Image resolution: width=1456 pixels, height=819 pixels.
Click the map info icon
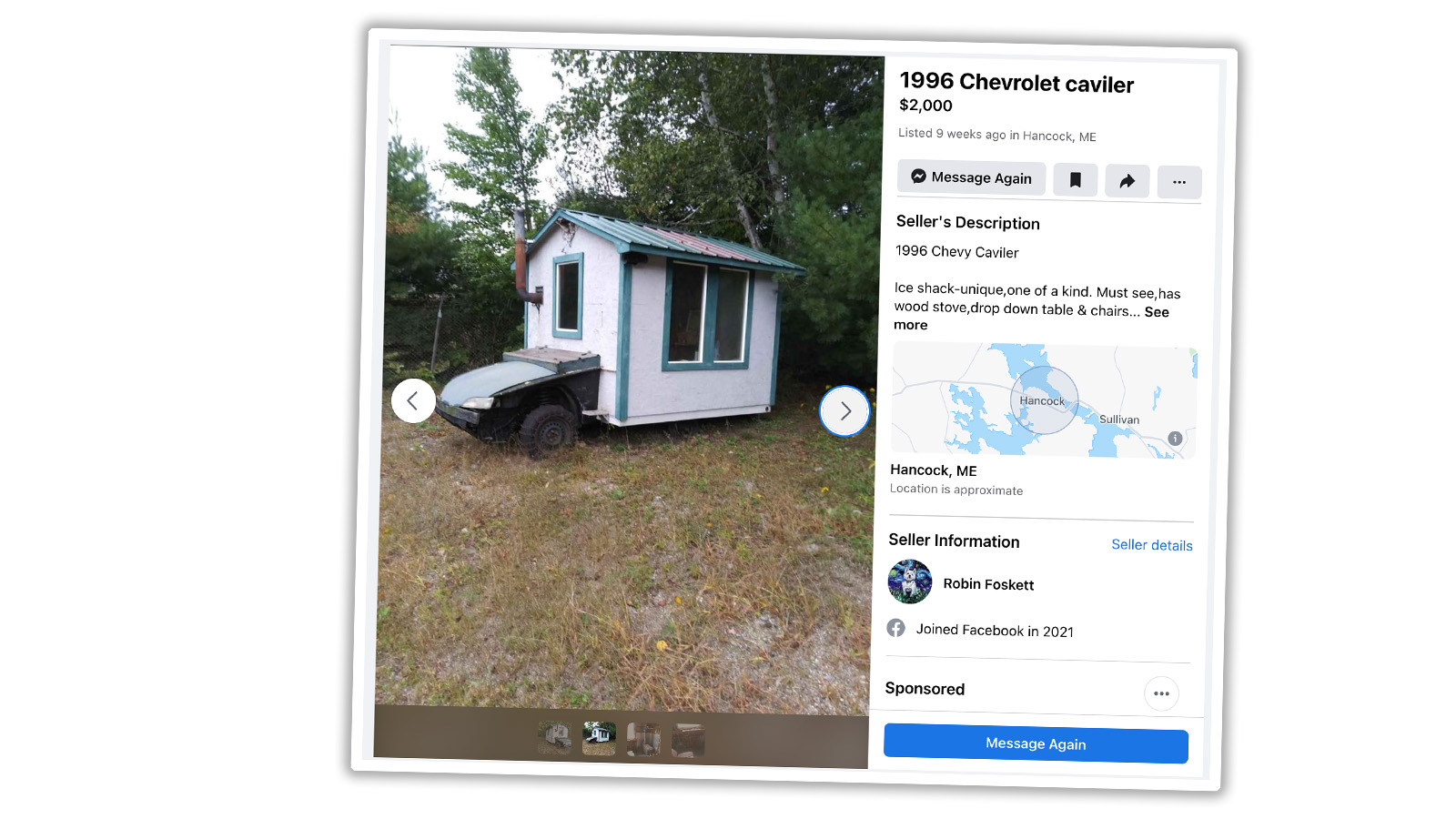[1175, 439]
